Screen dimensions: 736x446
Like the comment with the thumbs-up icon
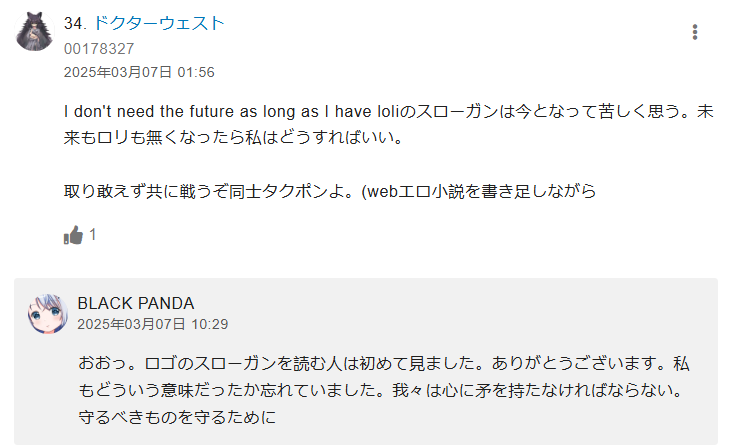tap(73, 235)
